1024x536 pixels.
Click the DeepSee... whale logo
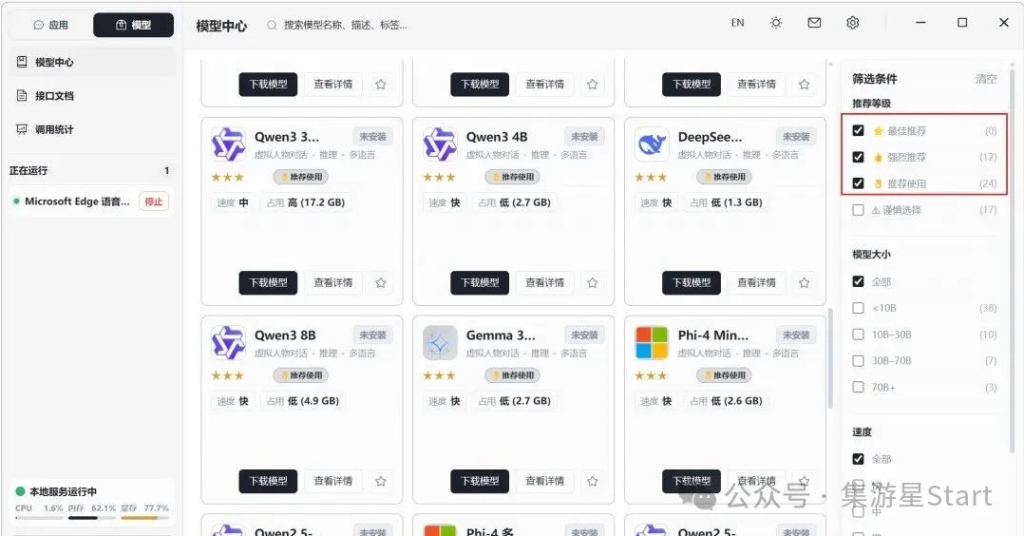[x=652, y=144]
